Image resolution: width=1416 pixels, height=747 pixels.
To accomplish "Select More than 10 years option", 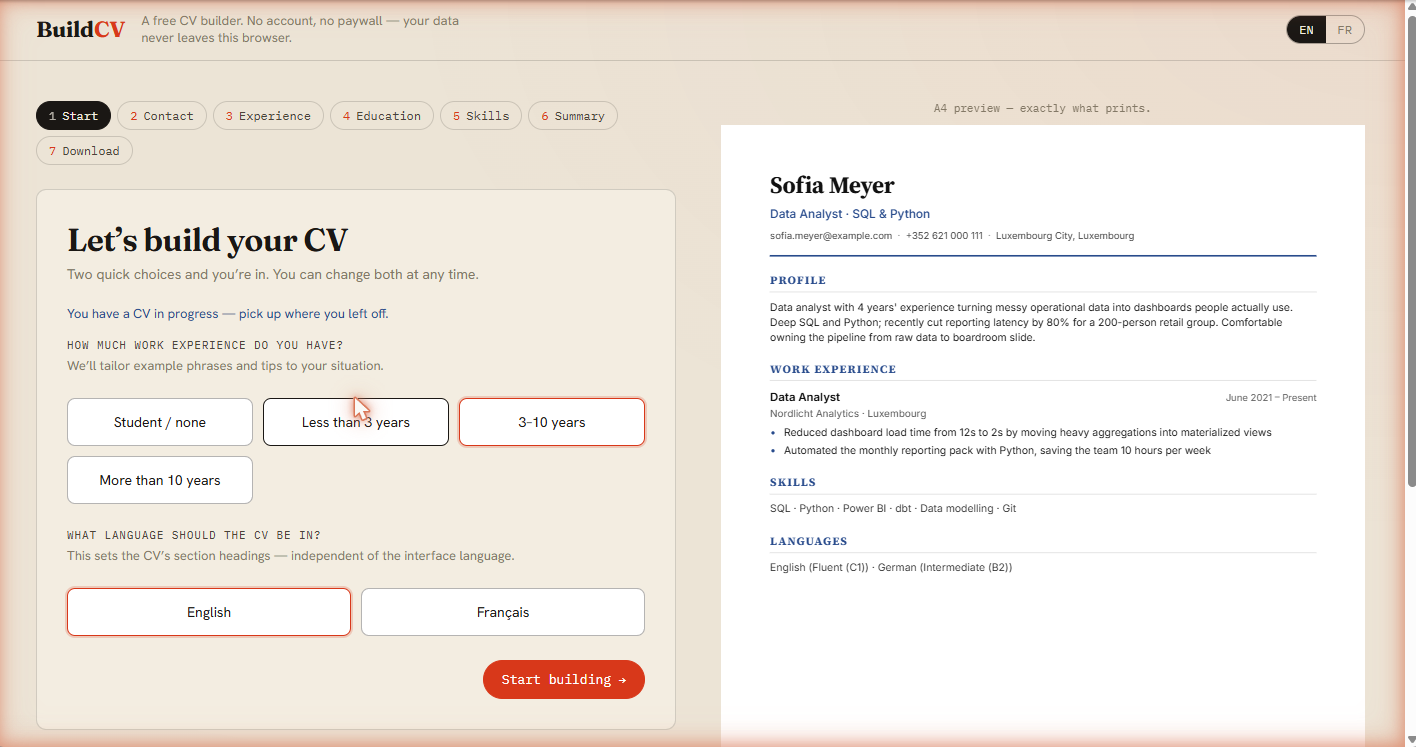I will [160, 480].
